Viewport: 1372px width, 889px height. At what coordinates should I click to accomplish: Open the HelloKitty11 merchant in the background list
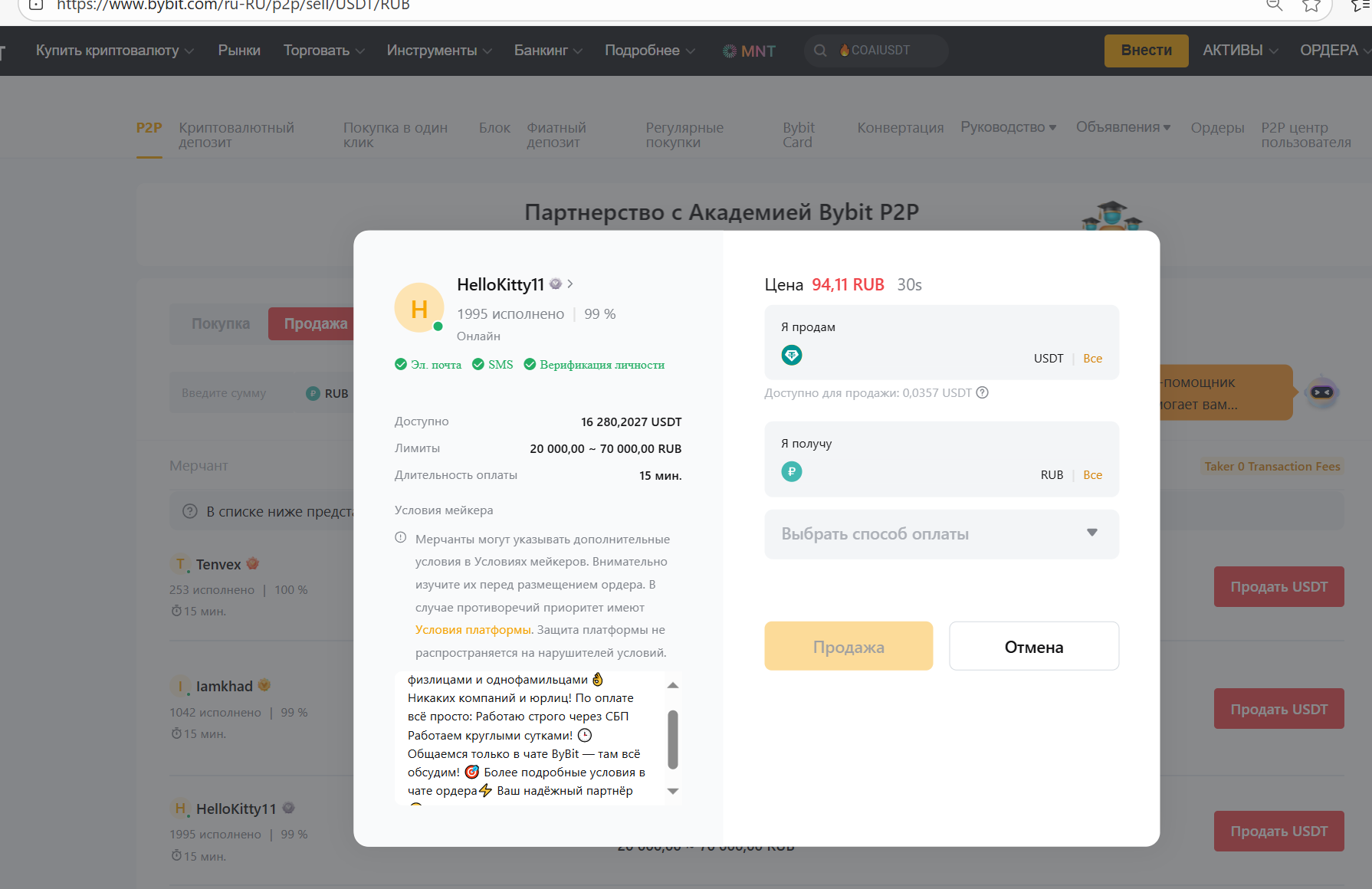236,809
